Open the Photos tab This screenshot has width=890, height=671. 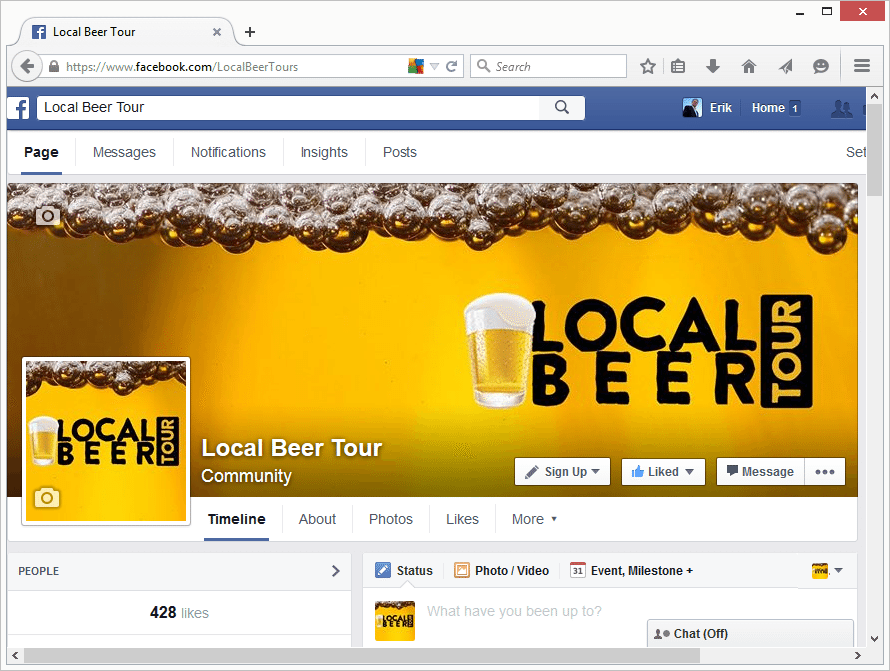click(x=391, y=519)
